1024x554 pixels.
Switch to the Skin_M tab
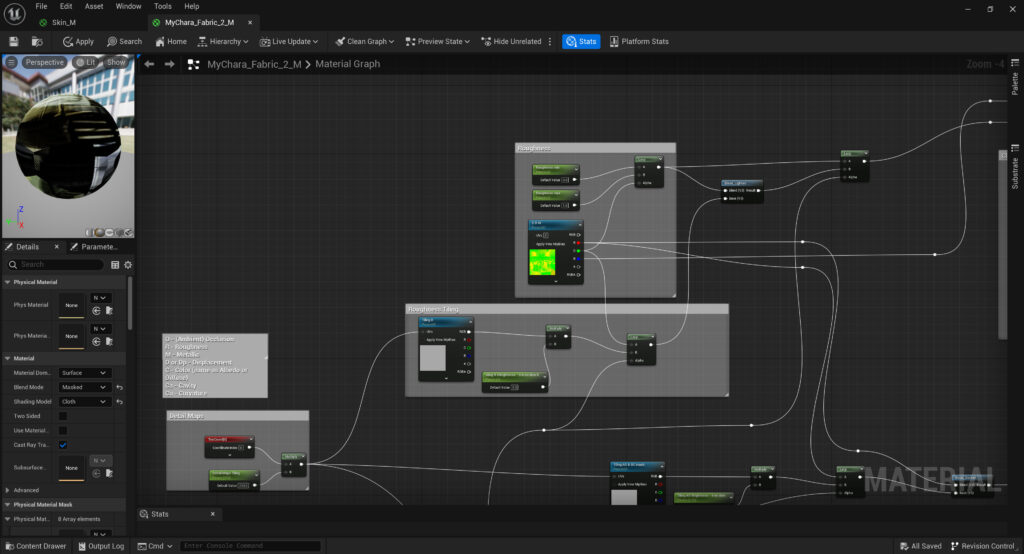click(x=58, y=22)
